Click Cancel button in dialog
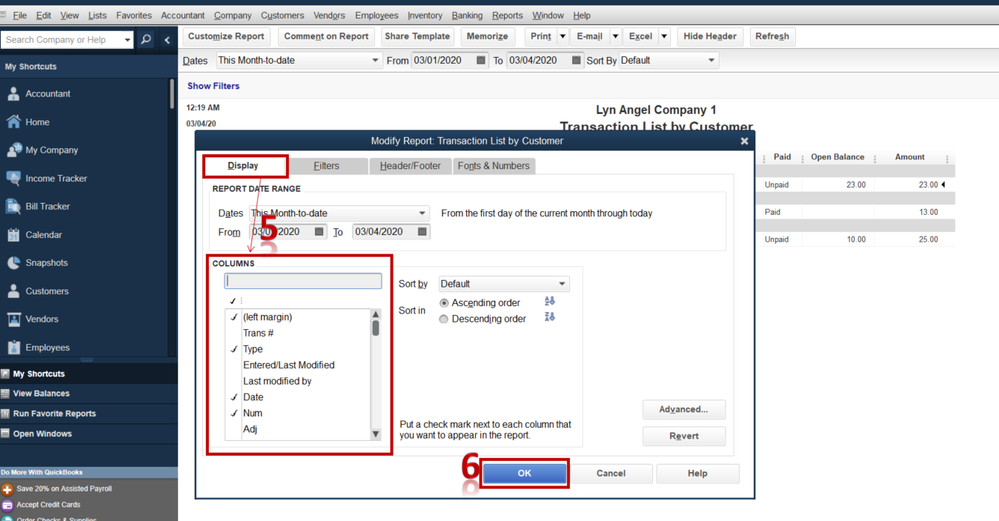The image size is (999, 521). (x=611, y=473)
